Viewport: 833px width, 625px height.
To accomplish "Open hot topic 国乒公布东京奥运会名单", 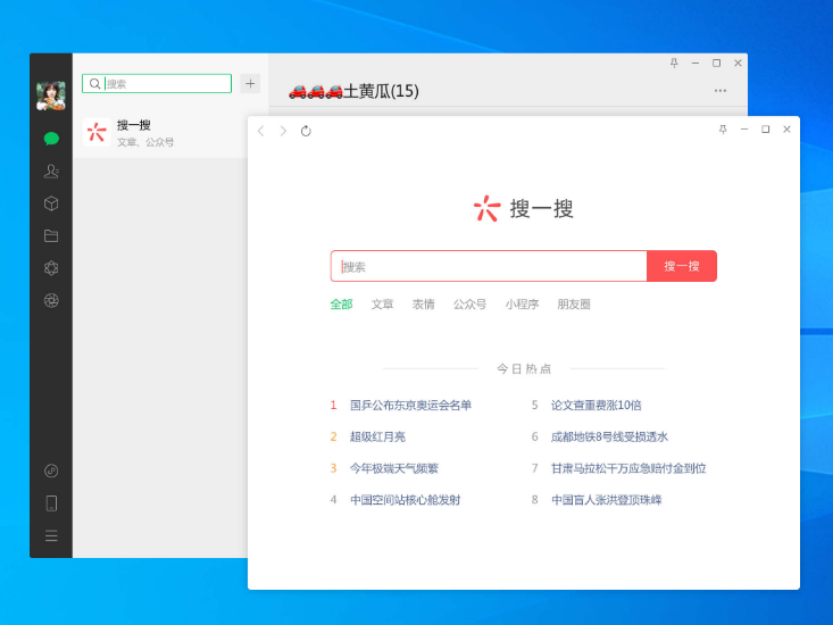I will 411,406.
